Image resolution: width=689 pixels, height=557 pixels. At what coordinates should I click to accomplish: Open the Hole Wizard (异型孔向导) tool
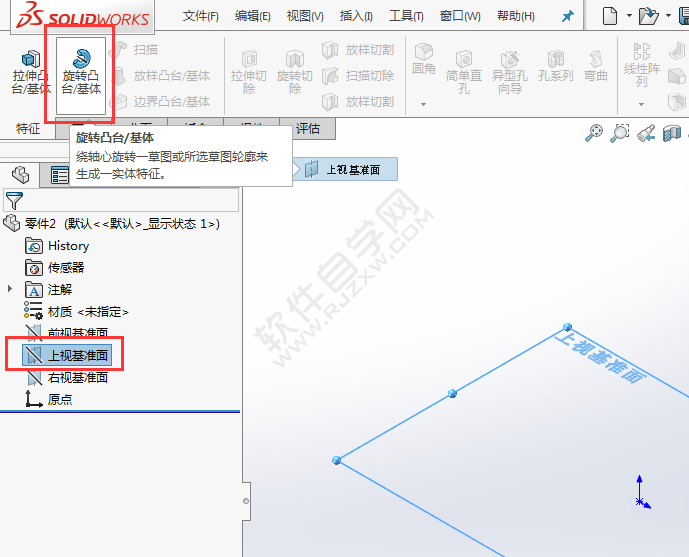[510, 72]
